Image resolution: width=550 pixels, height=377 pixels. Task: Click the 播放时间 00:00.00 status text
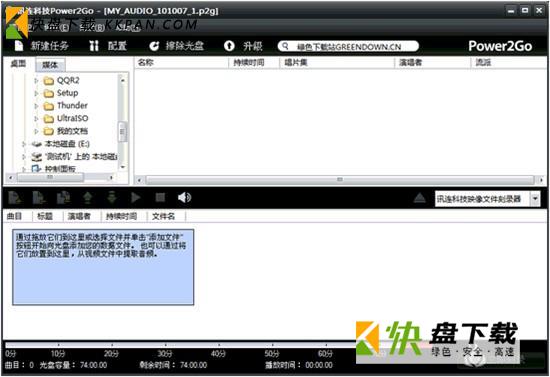tap(299, 365)
